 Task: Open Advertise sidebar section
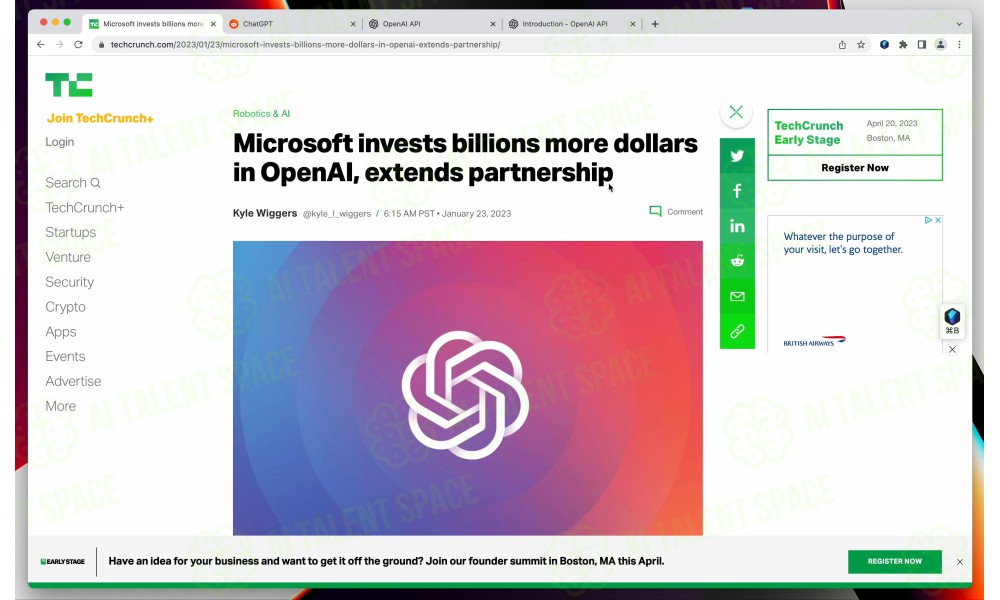point(73,381)
